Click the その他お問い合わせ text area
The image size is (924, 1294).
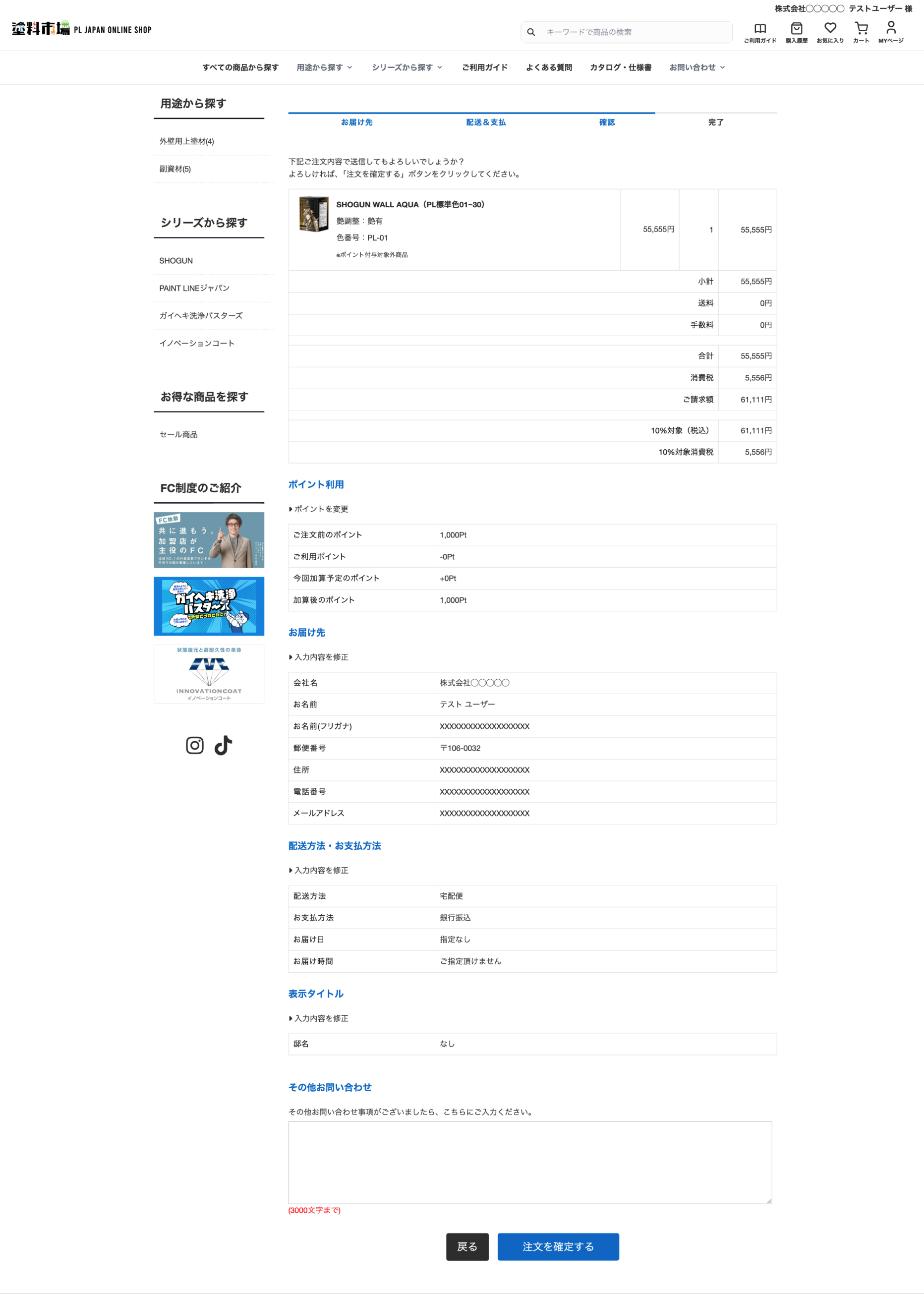coord(530,1162)
